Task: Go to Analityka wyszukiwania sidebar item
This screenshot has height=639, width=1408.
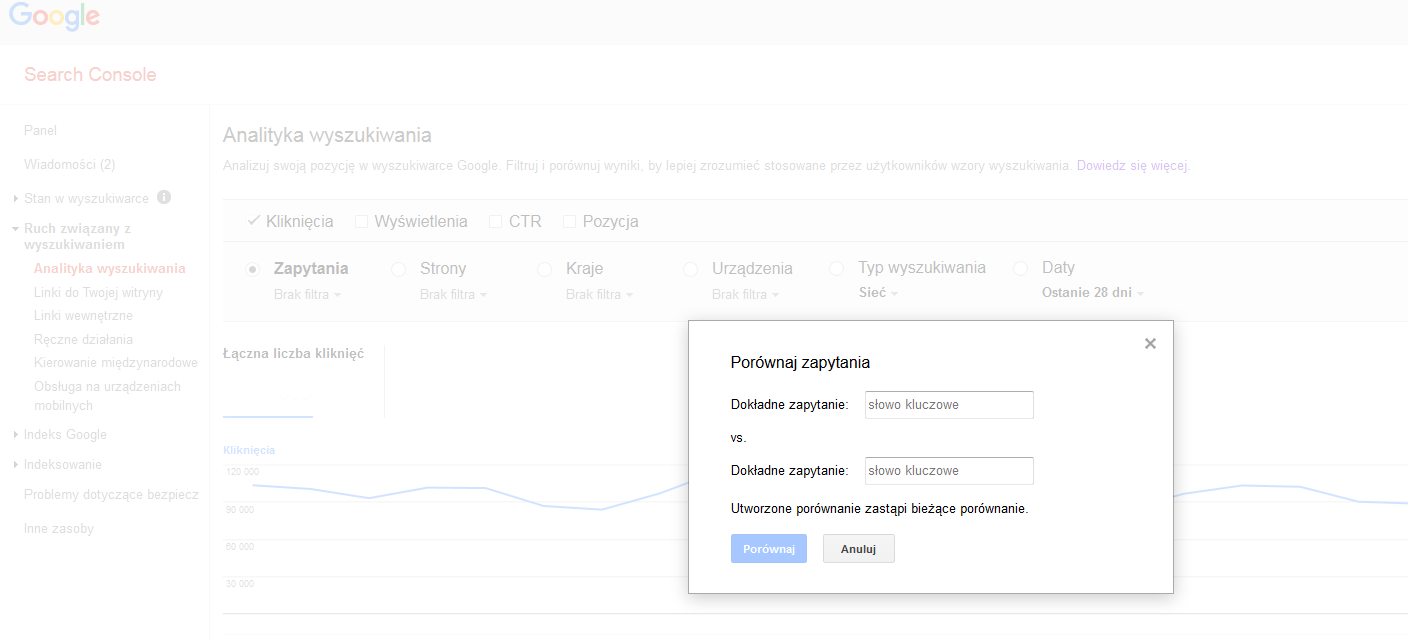Action: [110, 268]
